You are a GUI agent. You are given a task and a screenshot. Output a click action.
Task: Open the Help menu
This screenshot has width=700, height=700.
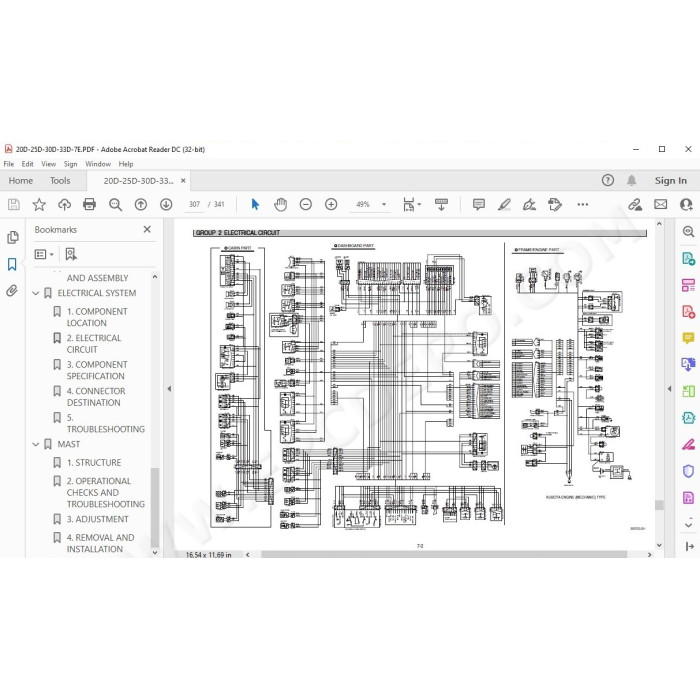[x=126, y=164]
